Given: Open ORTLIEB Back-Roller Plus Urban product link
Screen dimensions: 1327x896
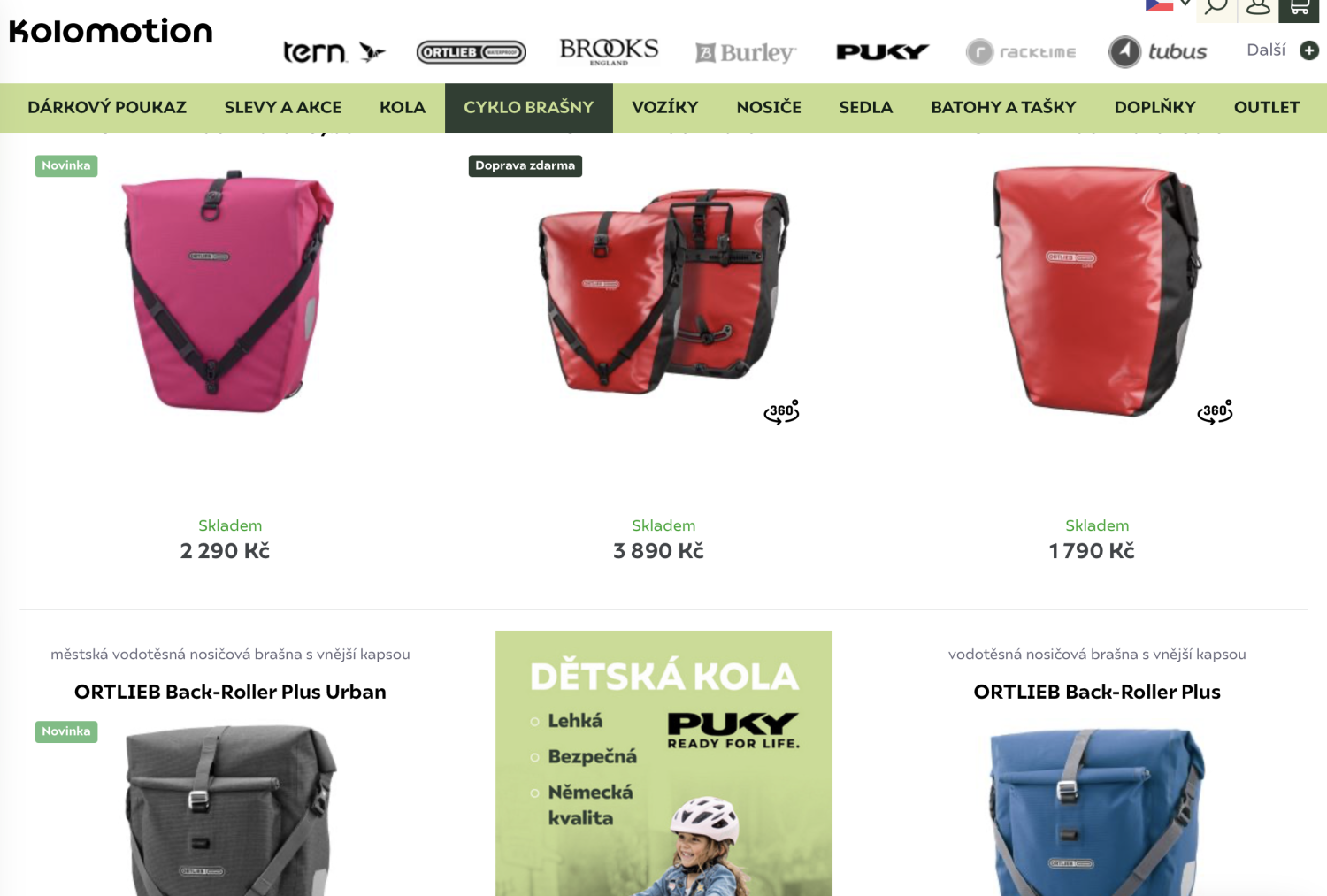Looking at the screenshot, I should [230, 692].
